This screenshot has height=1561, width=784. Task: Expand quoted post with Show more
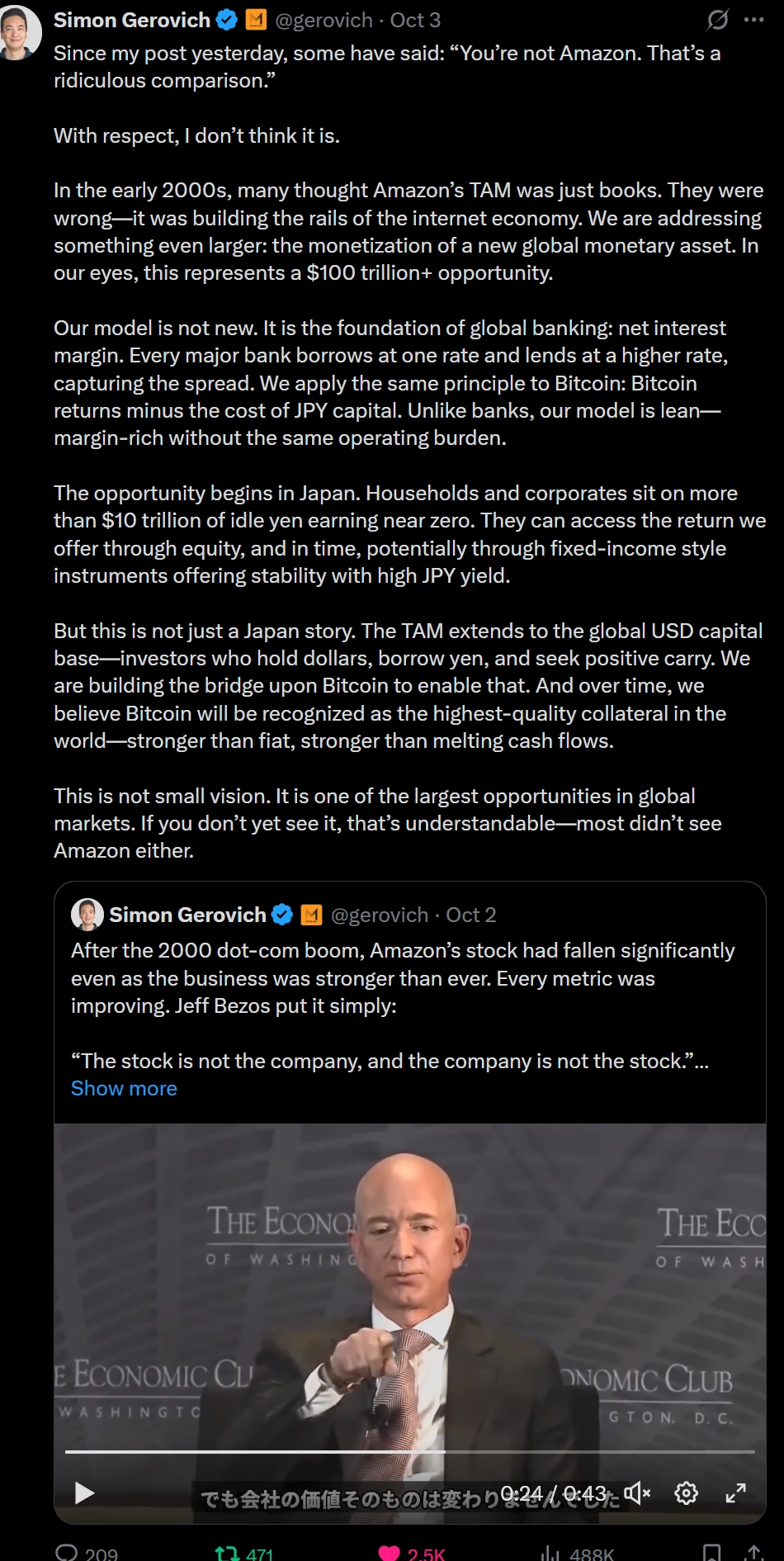point(124,1088)
